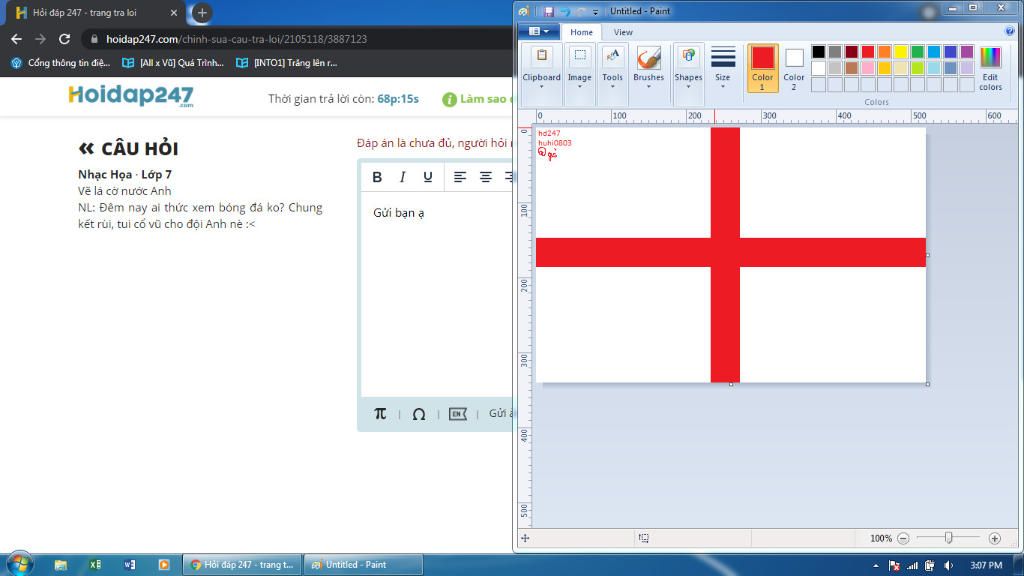Align text left in answer editor
The height and width of the screenshot is (576, 1024).
460,177
